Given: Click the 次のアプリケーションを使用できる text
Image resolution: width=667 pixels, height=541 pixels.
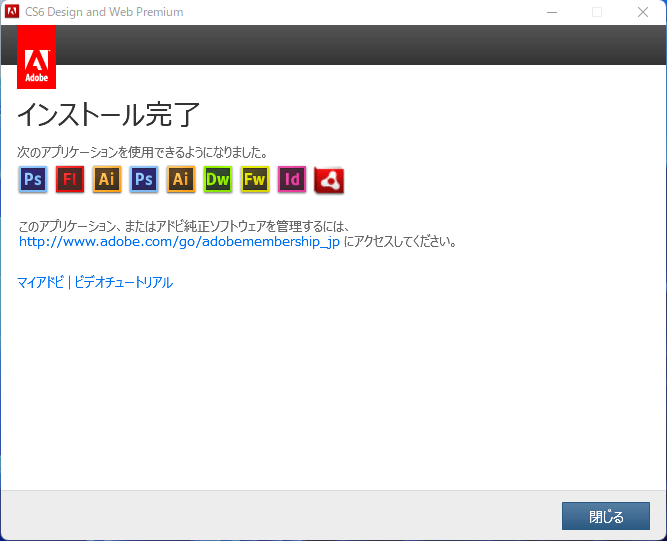Looking at the screenshot, I should (x=143, y=152).
